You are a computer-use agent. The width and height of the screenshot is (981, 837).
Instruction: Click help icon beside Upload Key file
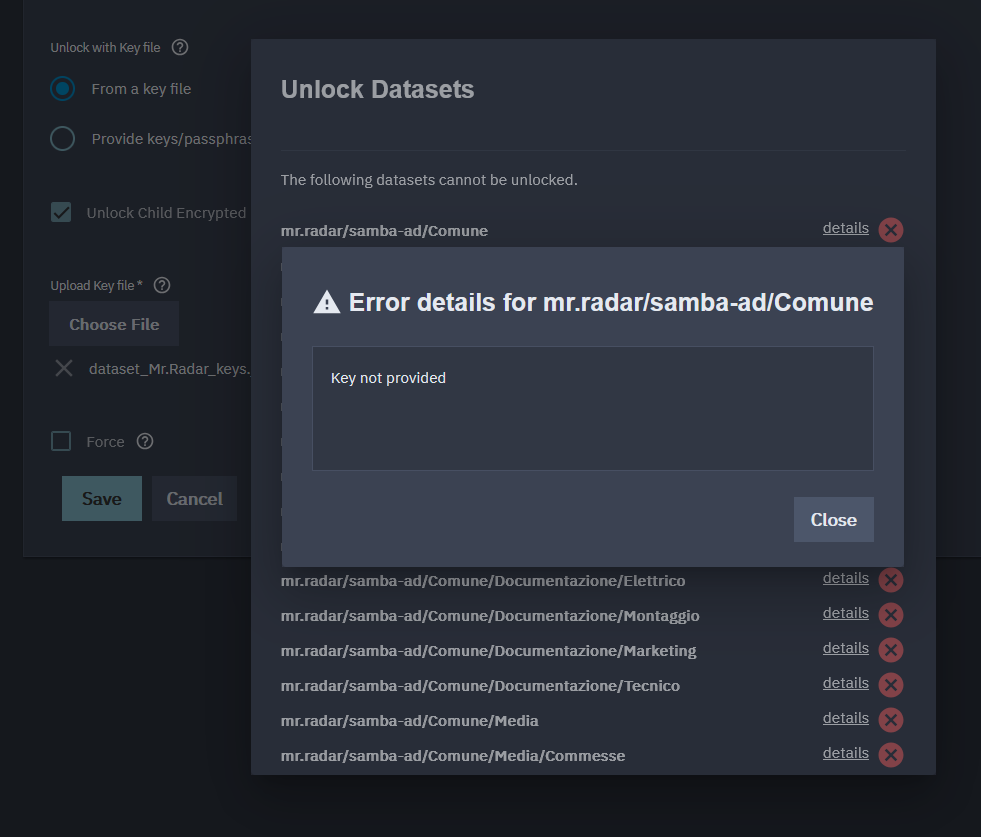(162, 285)
